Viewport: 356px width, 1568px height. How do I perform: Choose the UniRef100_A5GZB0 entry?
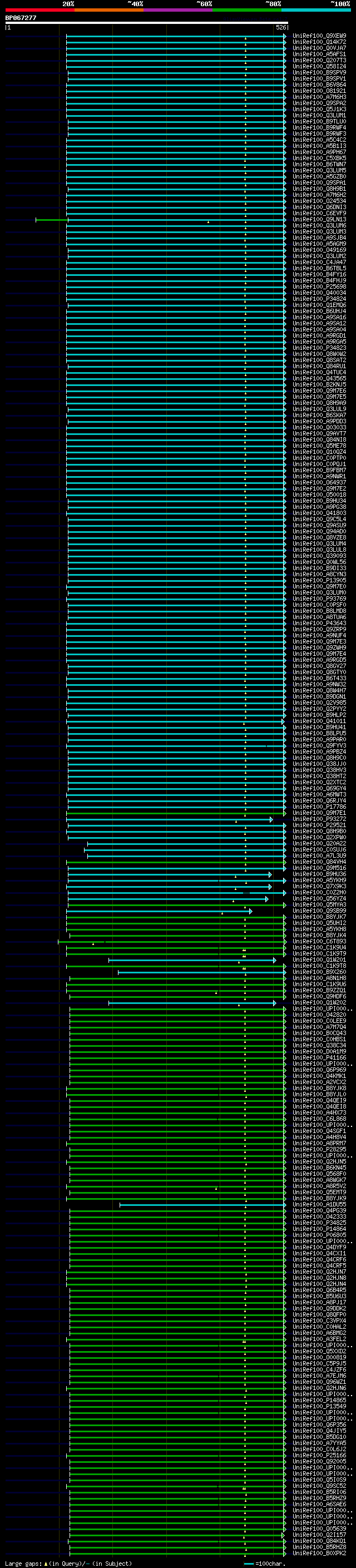point(319,176)
